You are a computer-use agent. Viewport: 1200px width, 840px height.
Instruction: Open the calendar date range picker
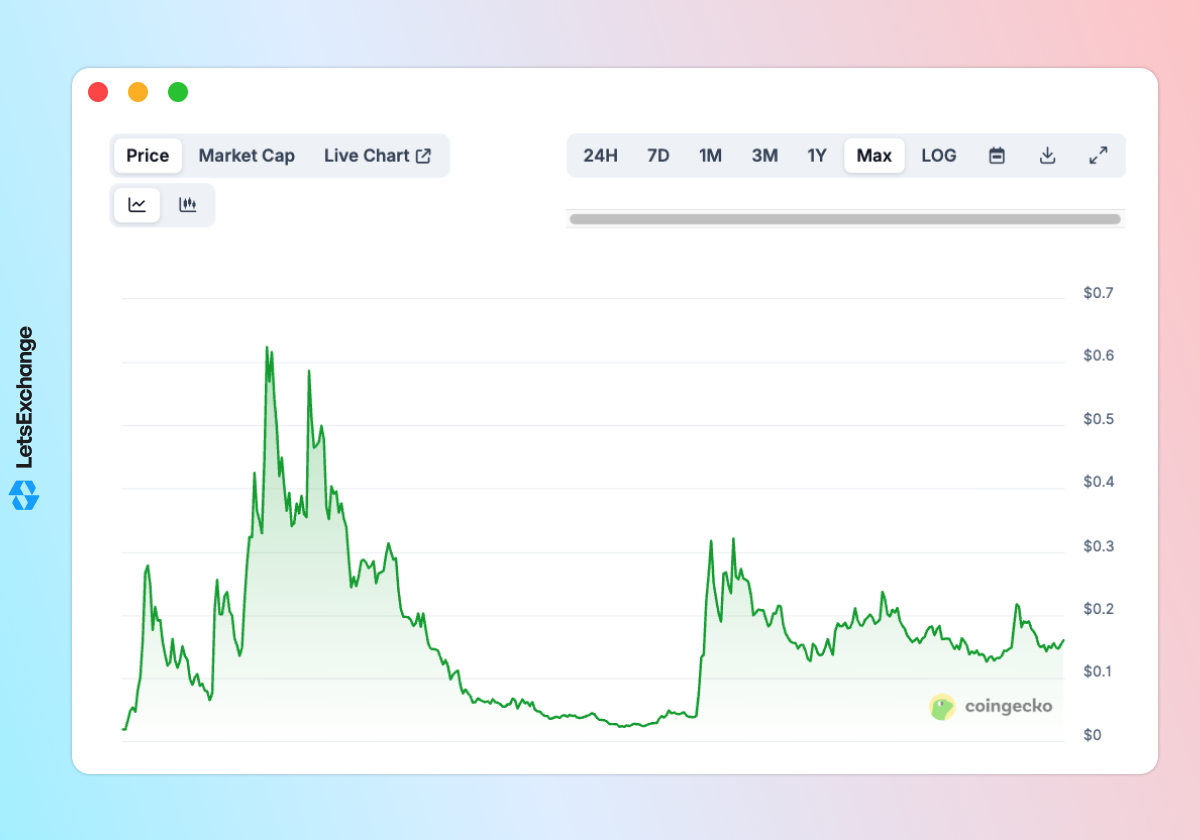pyautogui.click(x=997, y=156)
